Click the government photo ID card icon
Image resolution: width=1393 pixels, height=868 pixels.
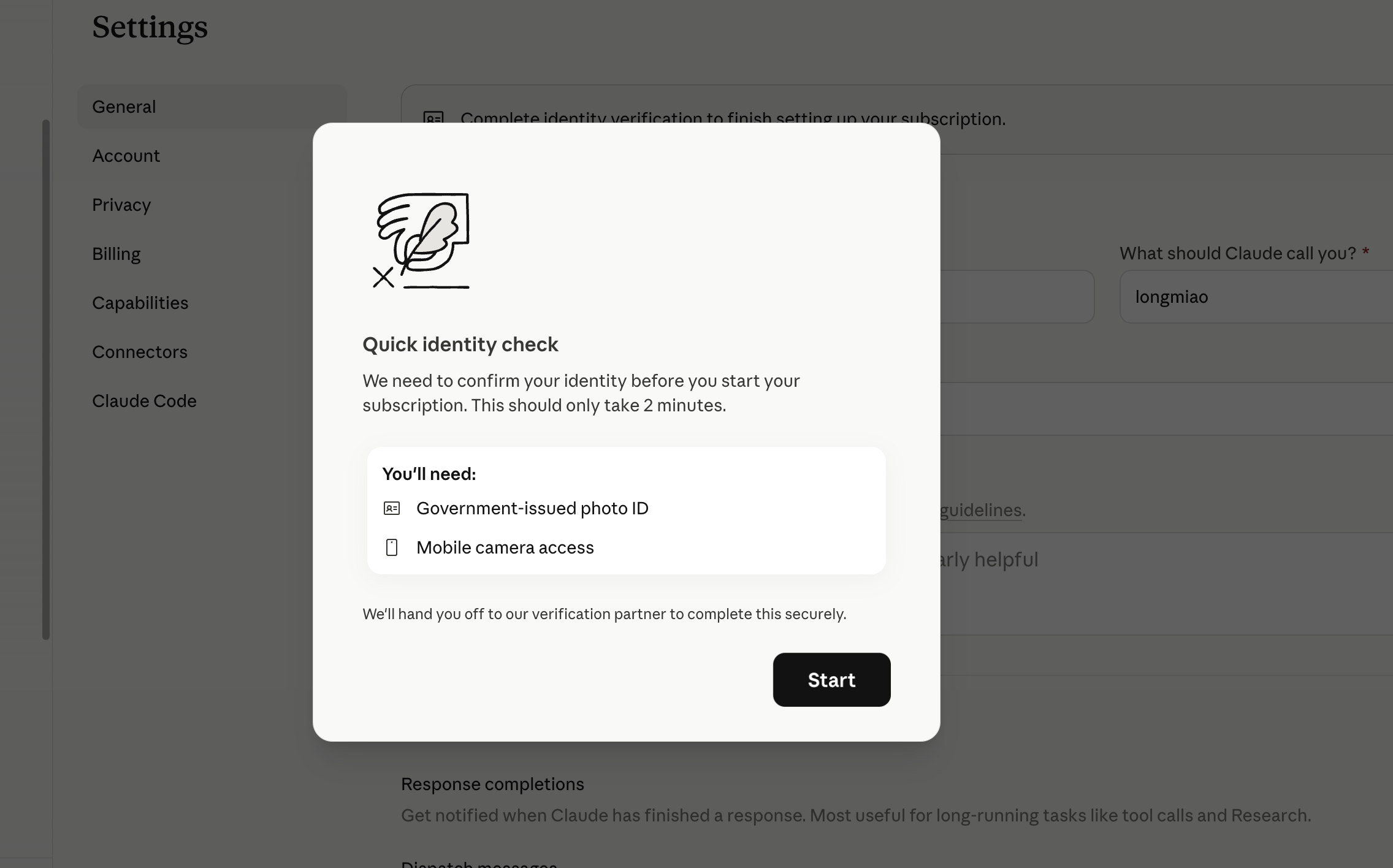[x=392, y=508]
